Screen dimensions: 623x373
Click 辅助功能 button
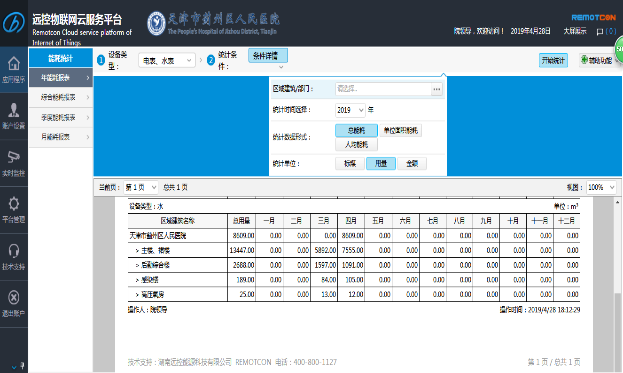click(598, 60)
